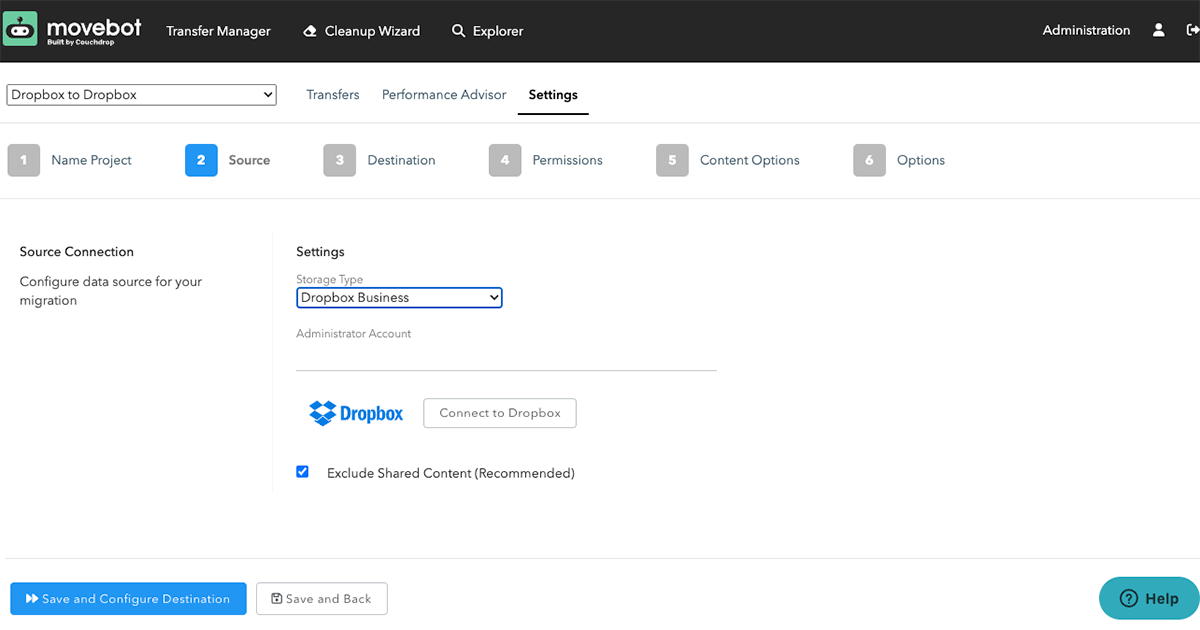Open the user account profile icon
The image size is (1200, 630).
[1158, 30]
